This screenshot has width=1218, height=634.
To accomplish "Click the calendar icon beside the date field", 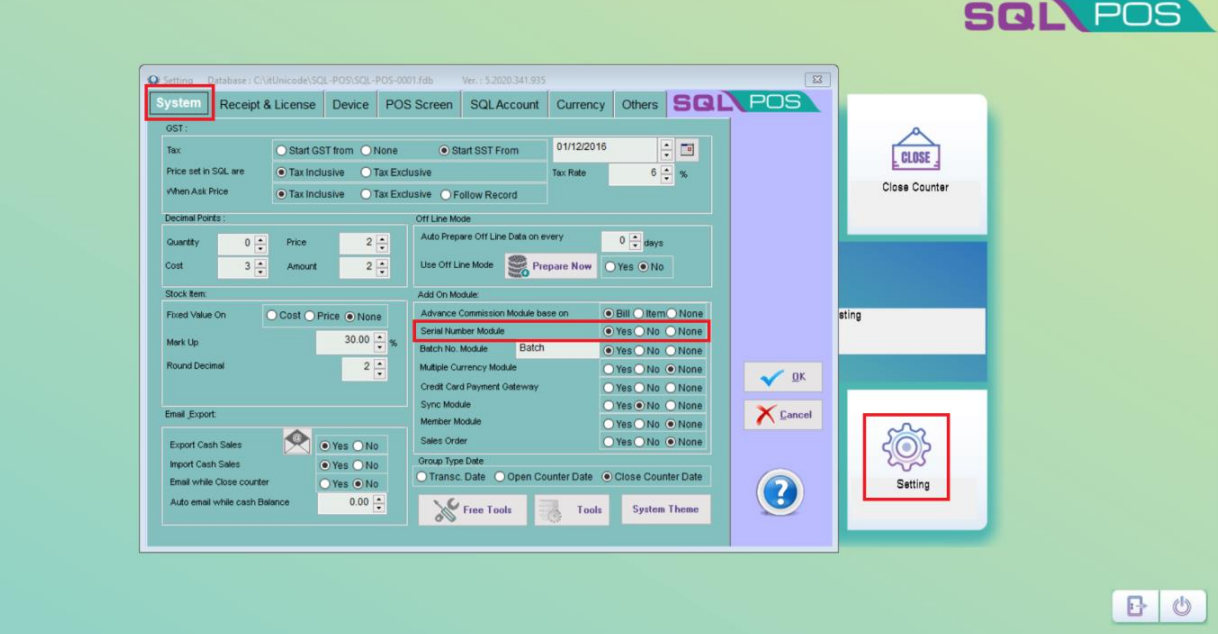I will pyautogui.click(x=687, y=150).
